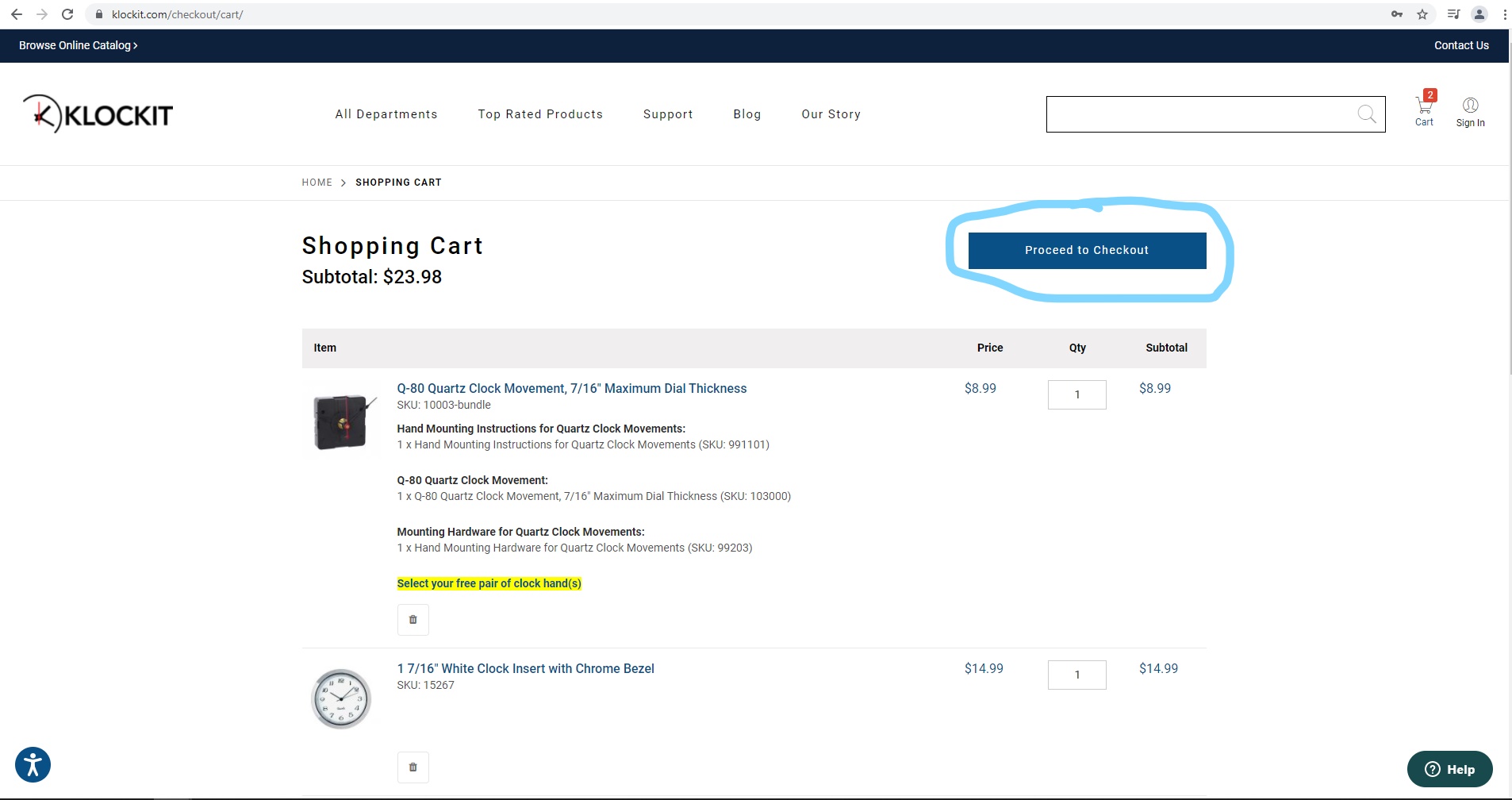Click Proceed to Checkout button
This screenshot has height=800, width=1512.
(x=1087, y=251)
